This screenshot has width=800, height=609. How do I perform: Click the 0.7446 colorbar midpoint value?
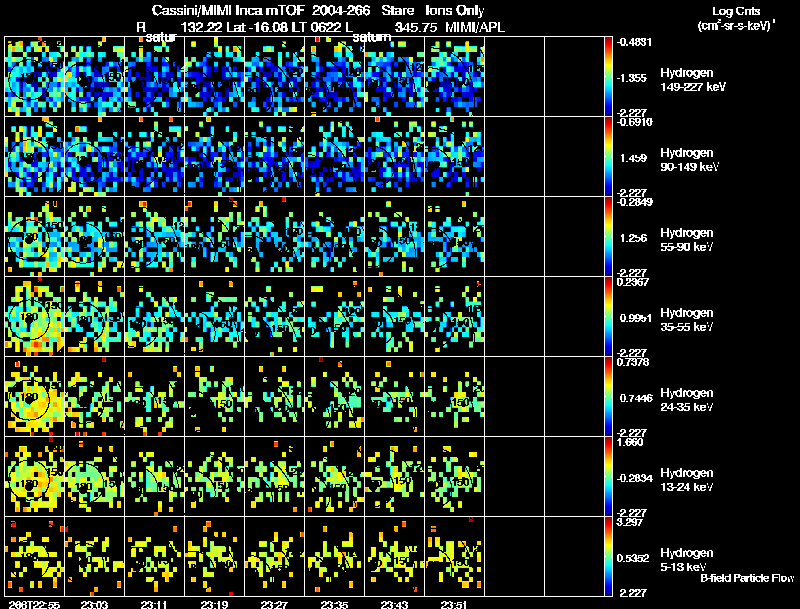[636, 398]
